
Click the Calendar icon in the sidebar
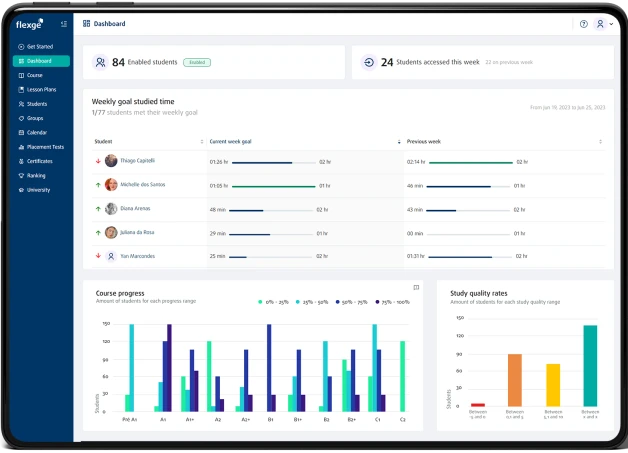(21, 132)
